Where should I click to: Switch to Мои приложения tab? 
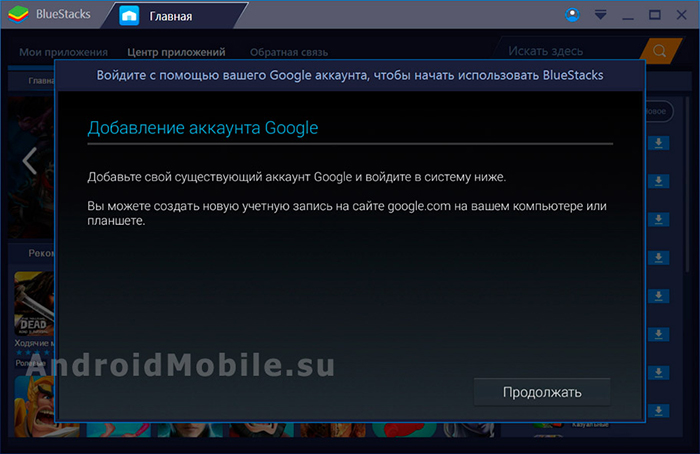63,52
